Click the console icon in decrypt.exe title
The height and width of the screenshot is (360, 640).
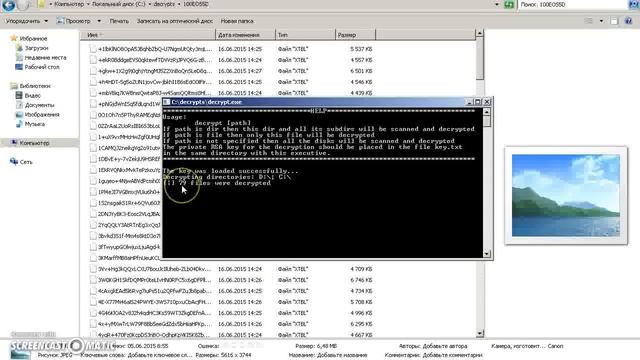tap(167, 102)
